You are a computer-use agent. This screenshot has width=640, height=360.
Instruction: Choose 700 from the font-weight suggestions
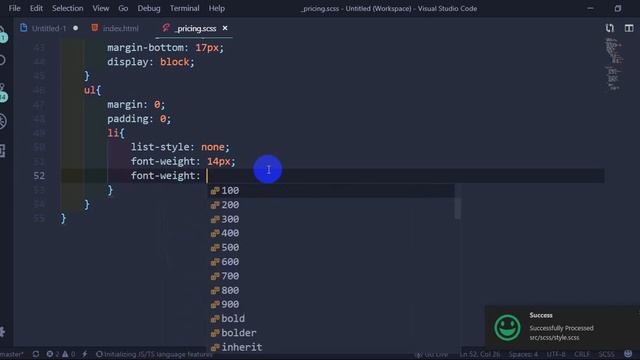[x=331, y=276]
